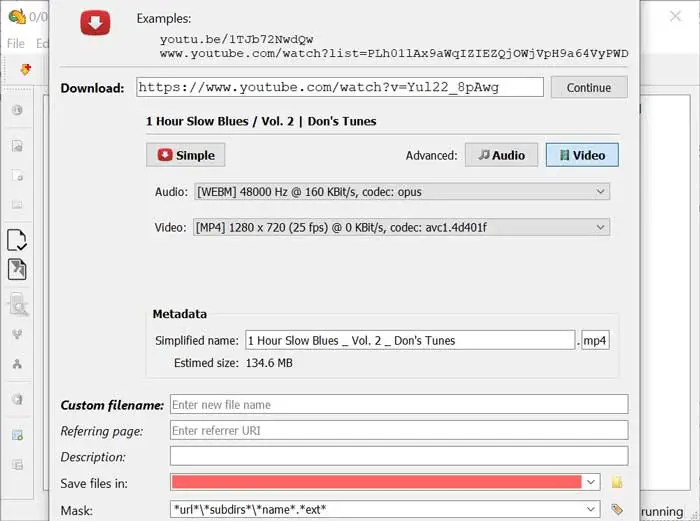Open the Audio format dropdown
The image size is (700, 521).
402,192
